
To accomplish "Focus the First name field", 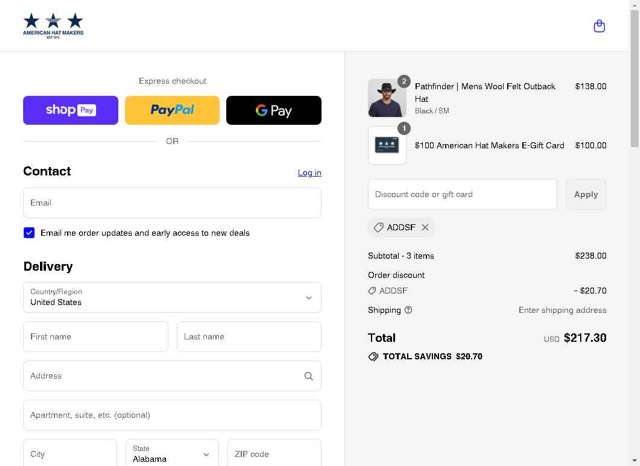I will pyautogui.click(x=96, y=337).
